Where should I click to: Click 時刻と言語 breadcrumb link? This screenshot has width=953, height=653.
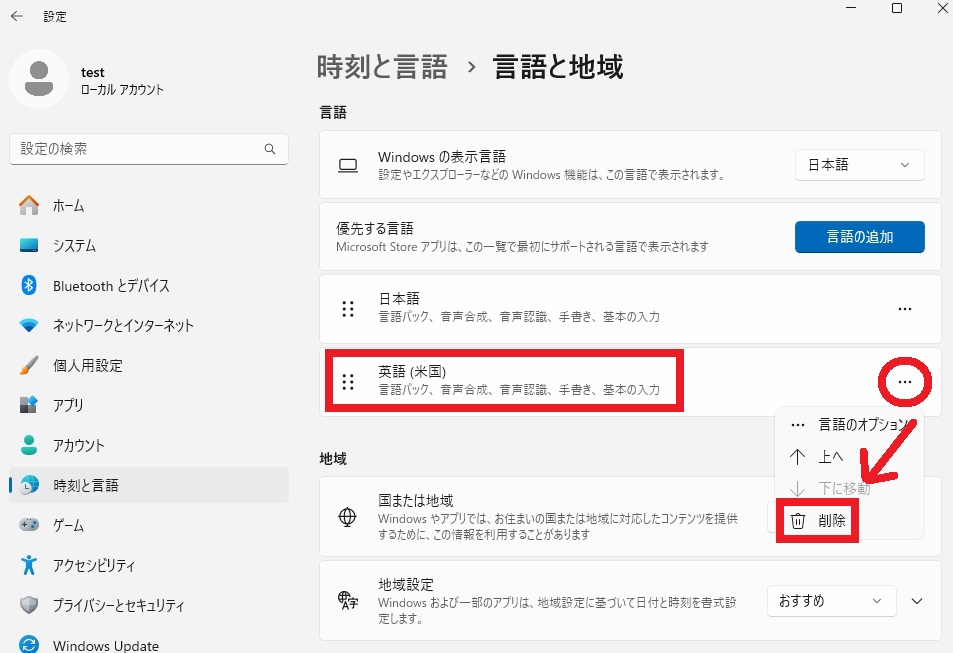pyautogui.click(x=382, y=67)
